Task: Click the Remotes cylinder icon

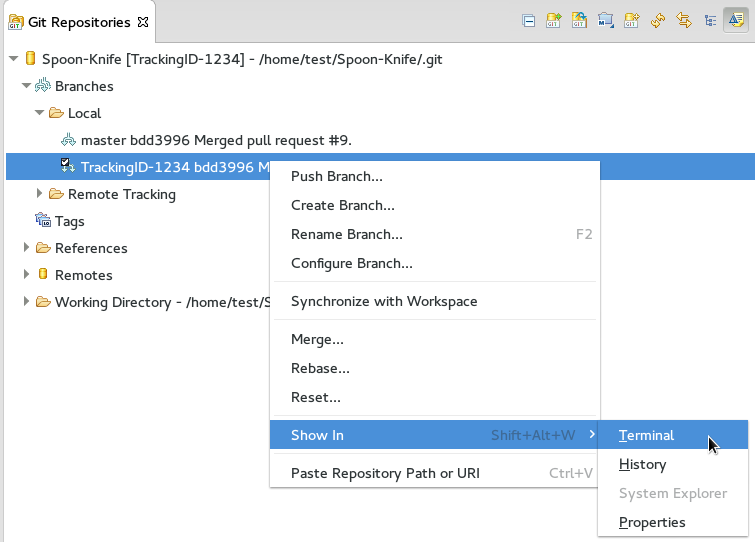Action: tap(43, 273)
